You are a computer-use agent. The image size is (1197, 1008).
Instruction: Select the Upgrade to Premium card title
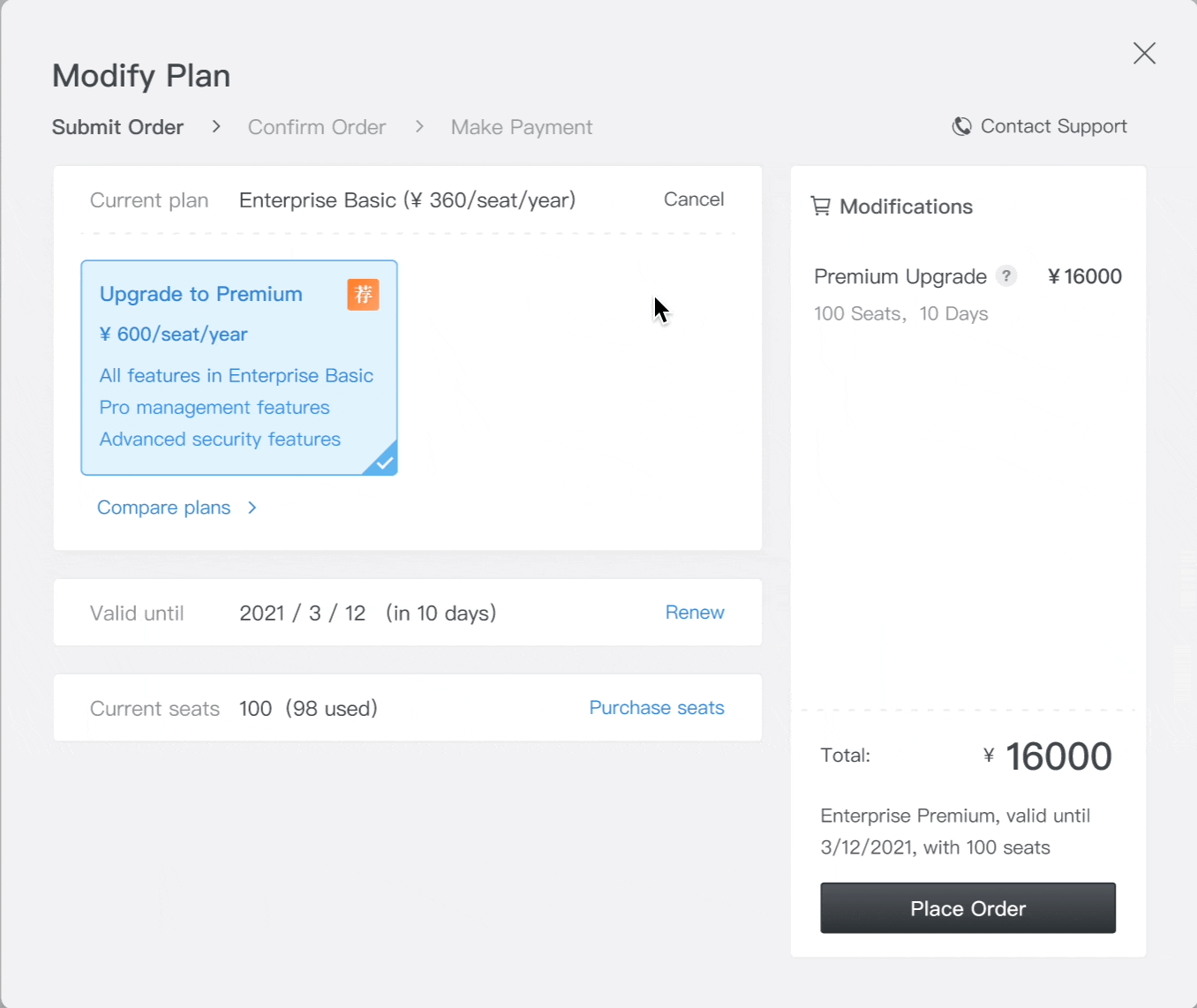coord(201,294)
